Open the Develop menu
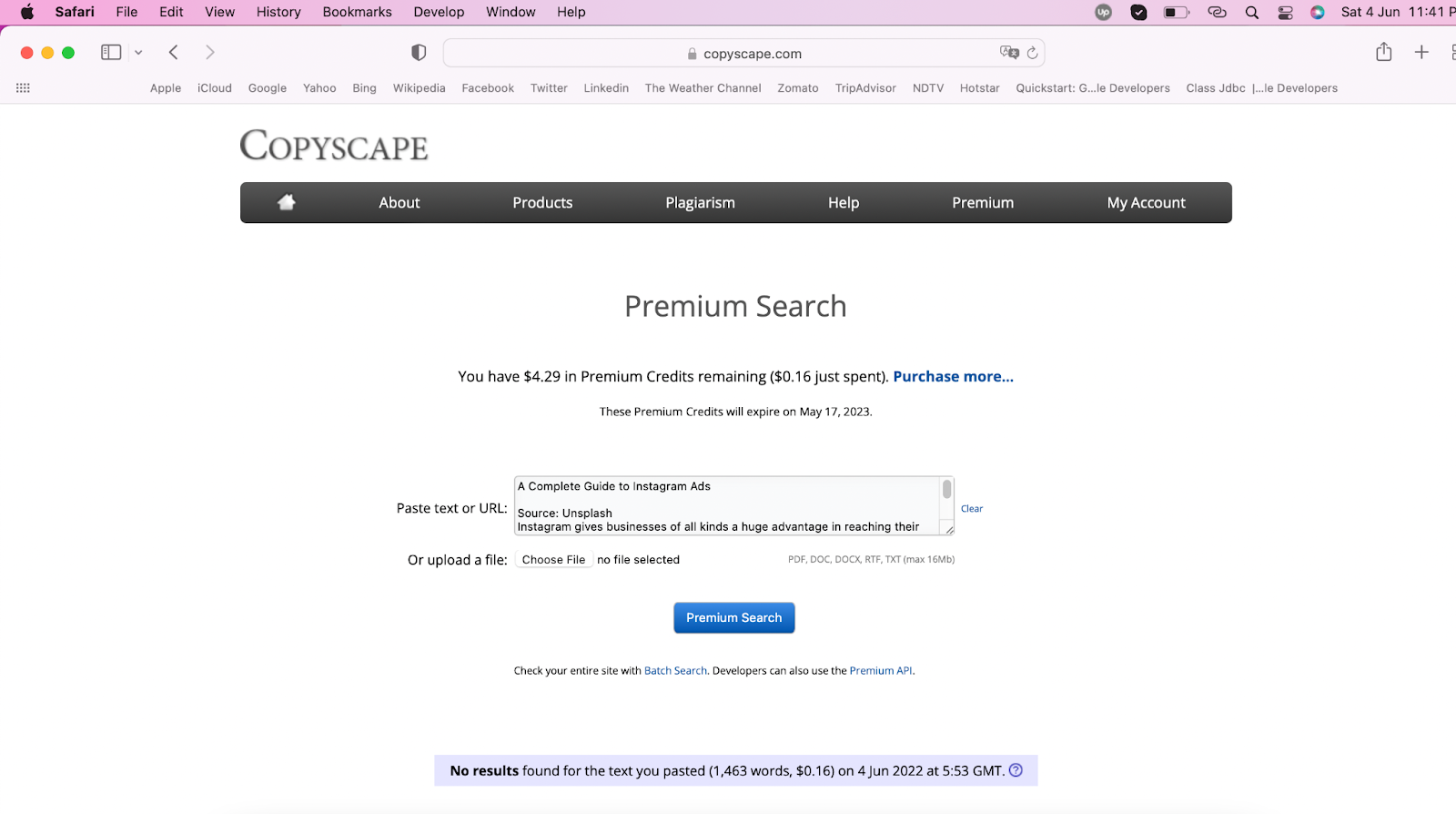 [439, 12]
